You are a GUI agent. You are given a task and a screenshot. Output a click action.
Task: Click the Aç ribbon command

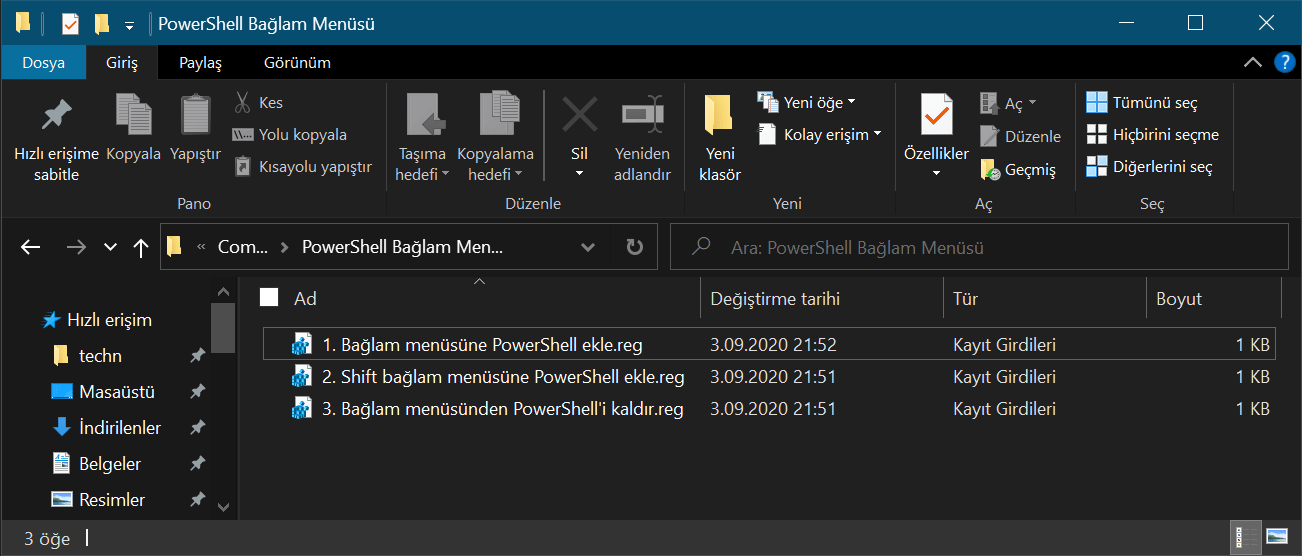point(1008,103)
